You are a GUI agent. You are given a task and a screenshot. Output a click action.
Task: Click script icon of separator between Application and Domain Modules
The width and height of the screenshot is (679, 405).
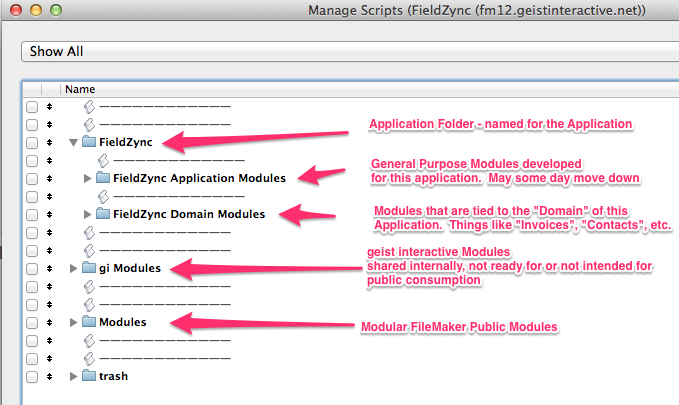coord(103,197)
